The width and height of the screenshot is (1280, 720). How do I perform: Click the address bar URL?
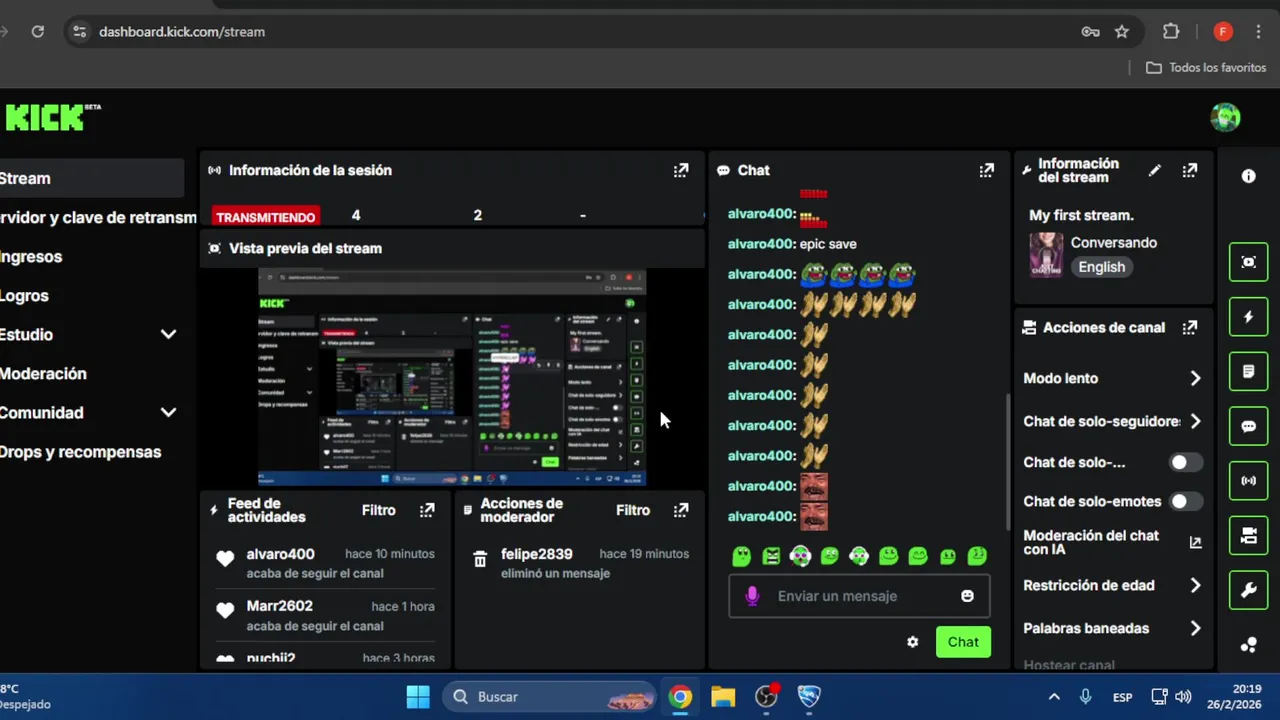click(182, 32)
